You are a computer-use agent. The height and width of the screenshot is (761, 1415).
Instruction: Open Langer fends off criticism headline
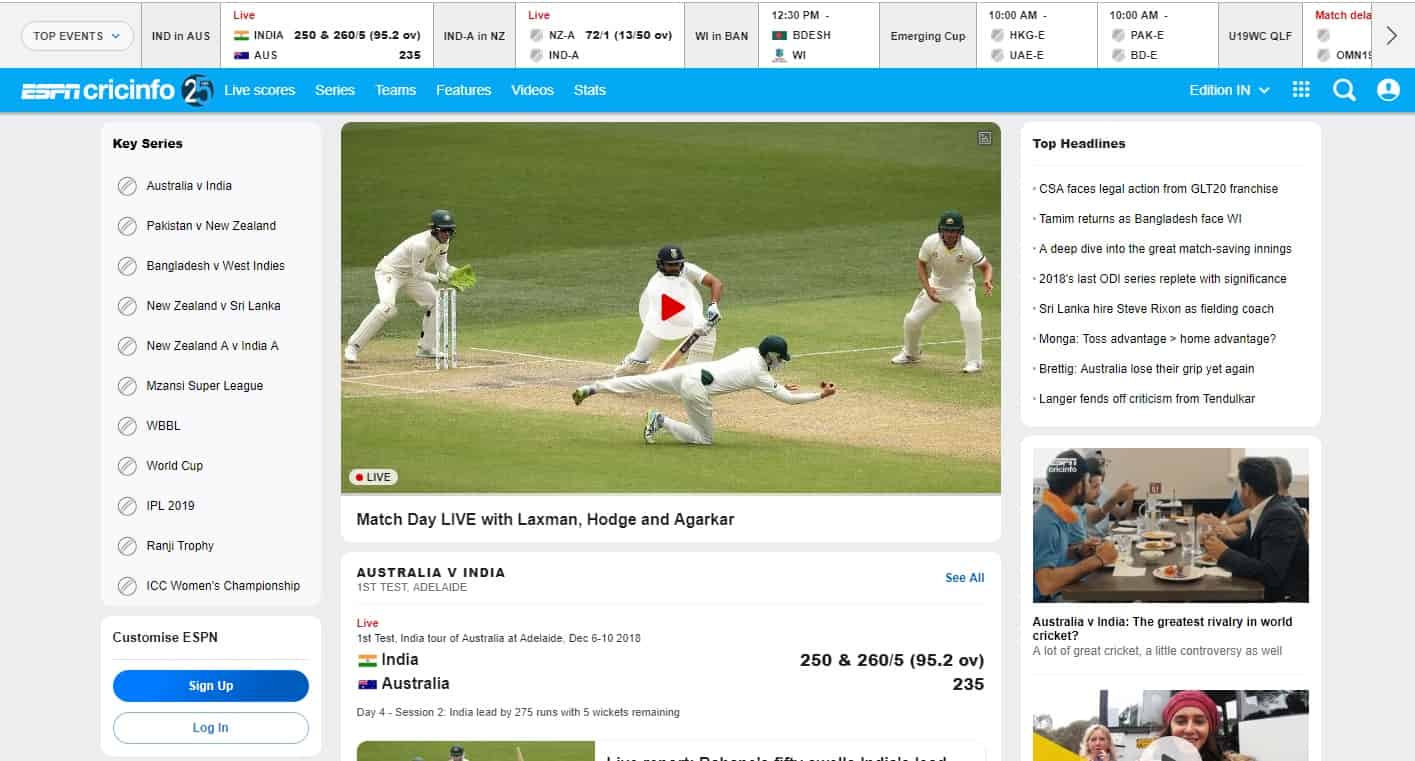(1147, 399)
